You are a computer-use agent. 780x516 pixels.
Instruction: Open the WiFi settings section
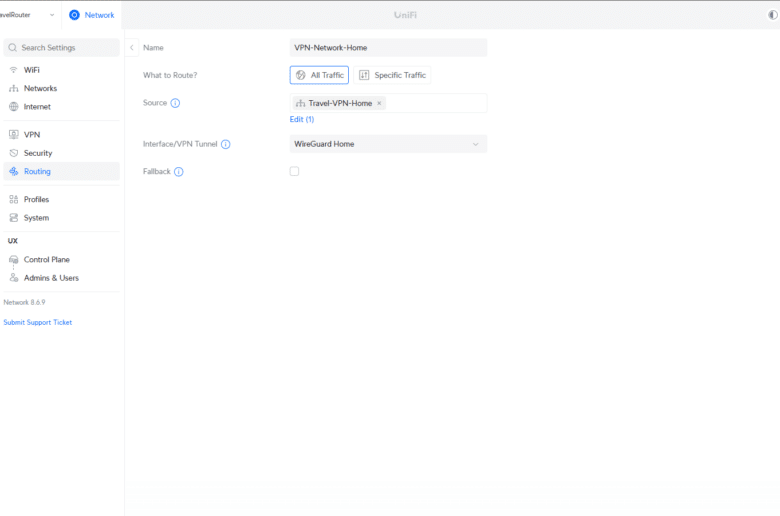coord(61,70)
